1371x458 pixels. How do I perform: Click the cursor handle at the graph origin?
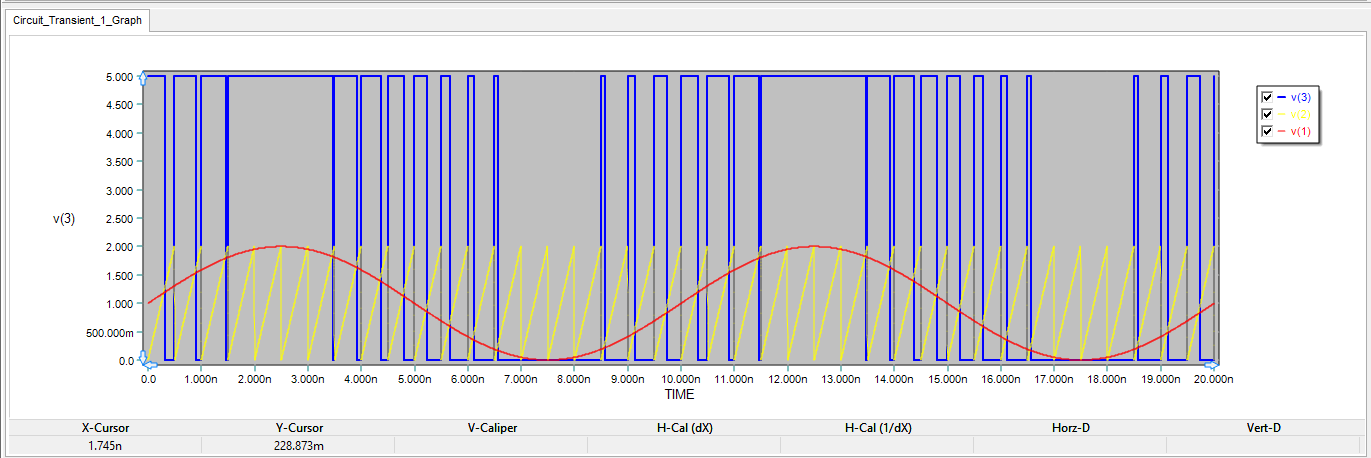coord(144,359)
